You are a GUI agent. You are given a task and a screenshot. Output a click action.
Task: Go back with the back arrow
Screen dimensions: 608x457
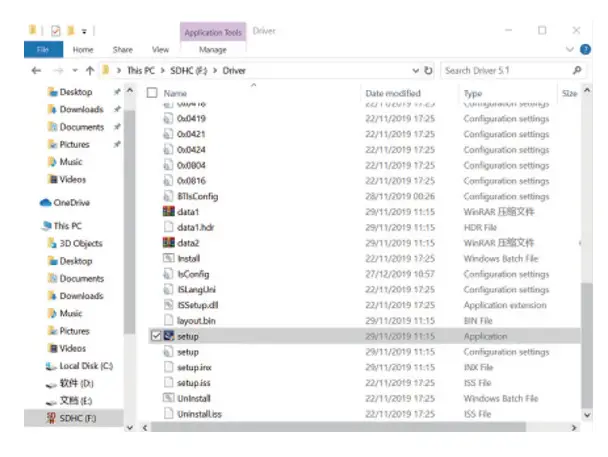pos(36,71)
